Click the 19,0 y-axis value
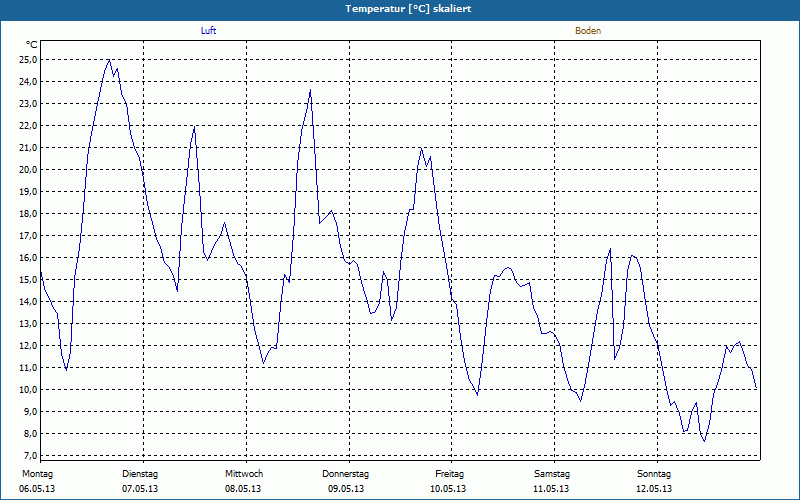This screenshot has height=500, width=800. click(x=28, y=191)
